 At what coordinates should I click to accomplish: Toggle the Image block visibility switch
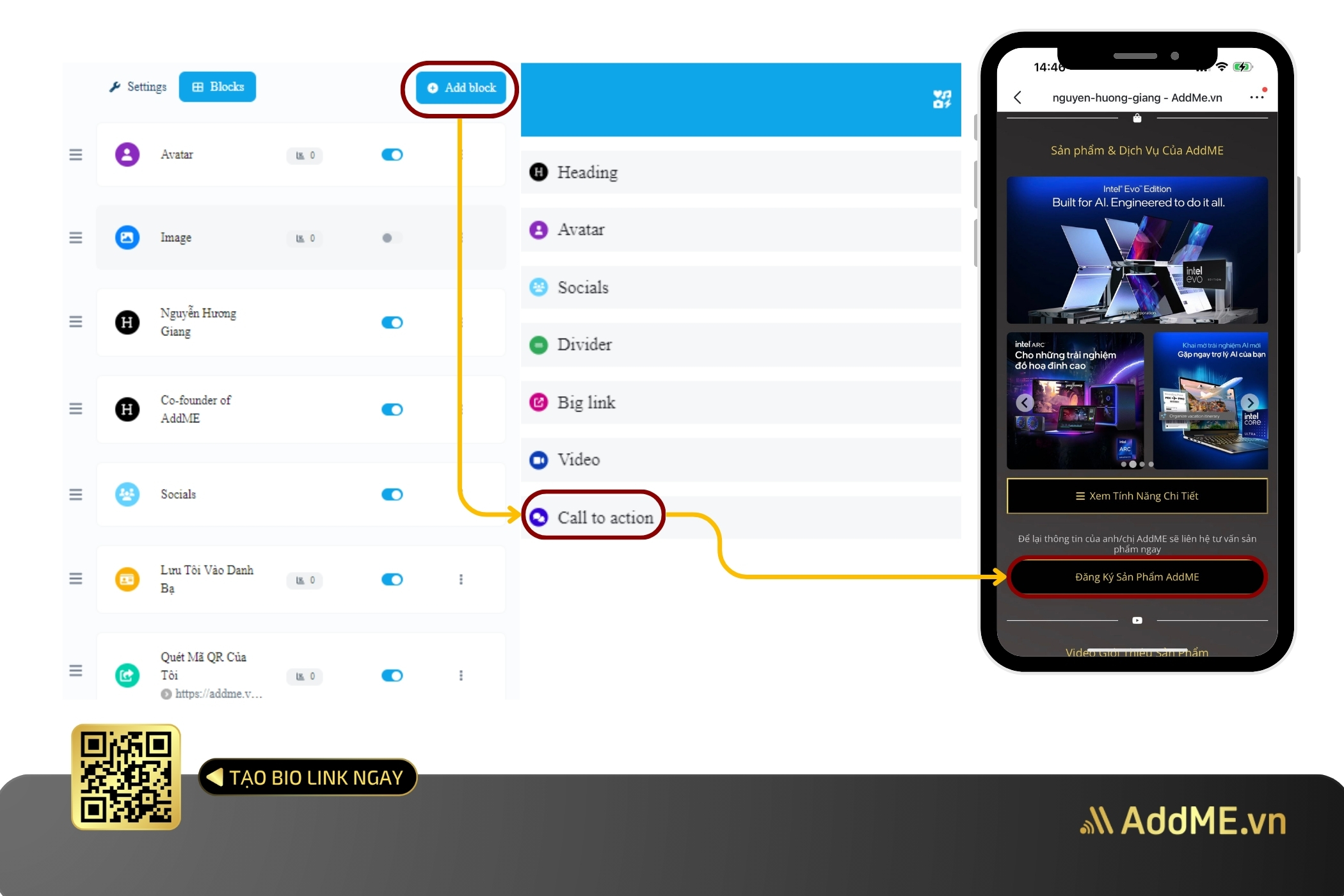coord(393,238)
